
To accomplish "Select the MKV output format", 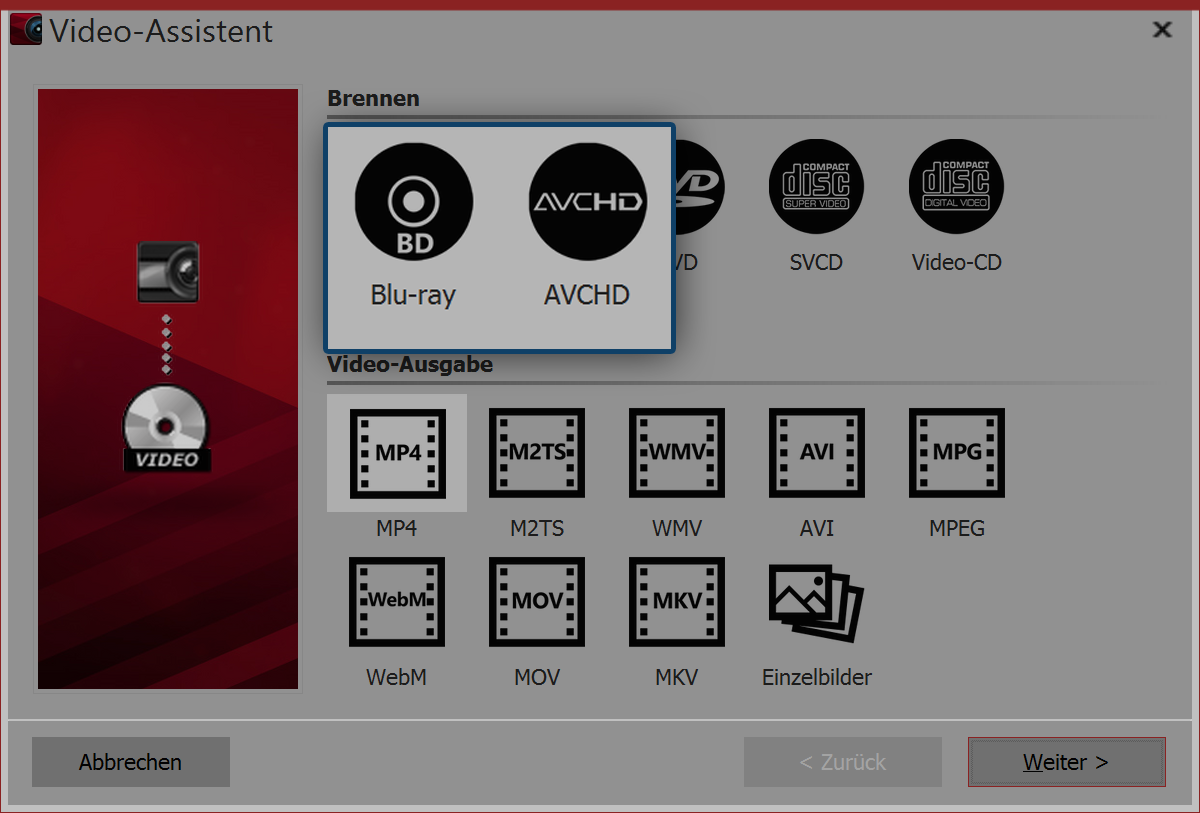I will pyautogui.click(x=676, y=602).
